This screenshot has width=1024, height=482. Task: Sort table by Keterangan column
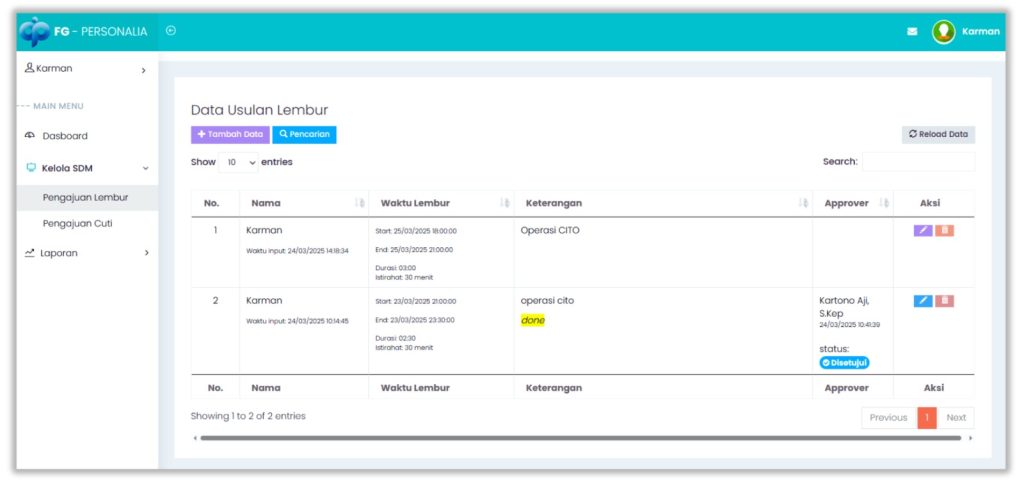[662, 203]
